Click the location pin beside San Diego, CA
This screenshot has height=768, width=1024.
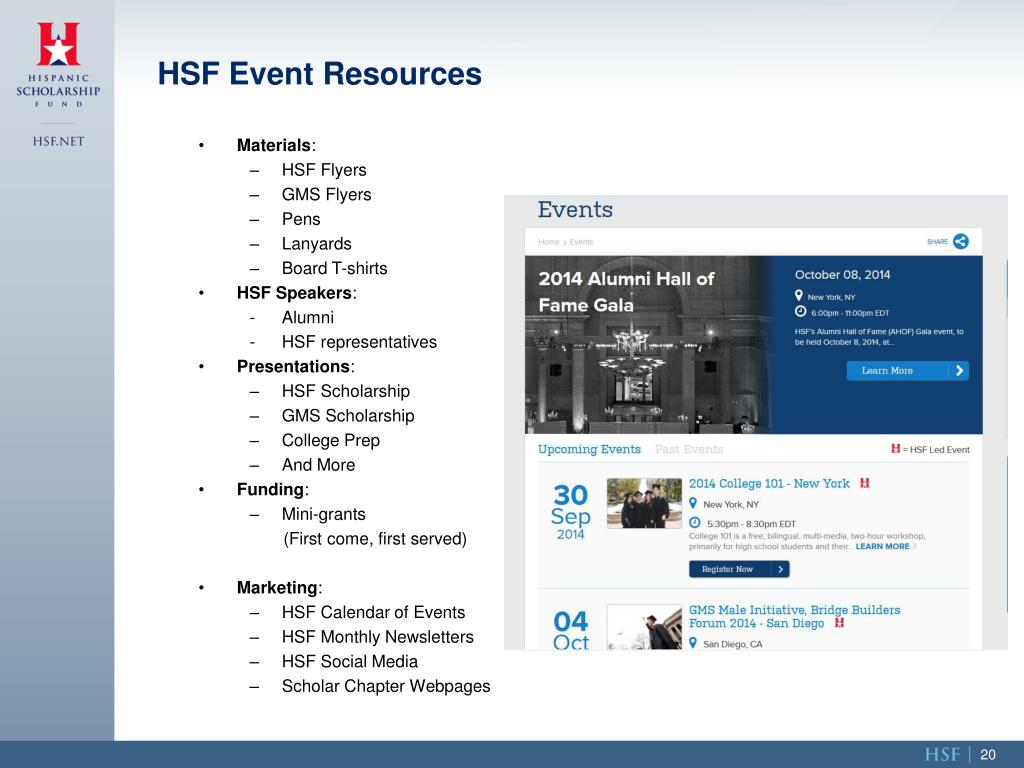[694, 643]
